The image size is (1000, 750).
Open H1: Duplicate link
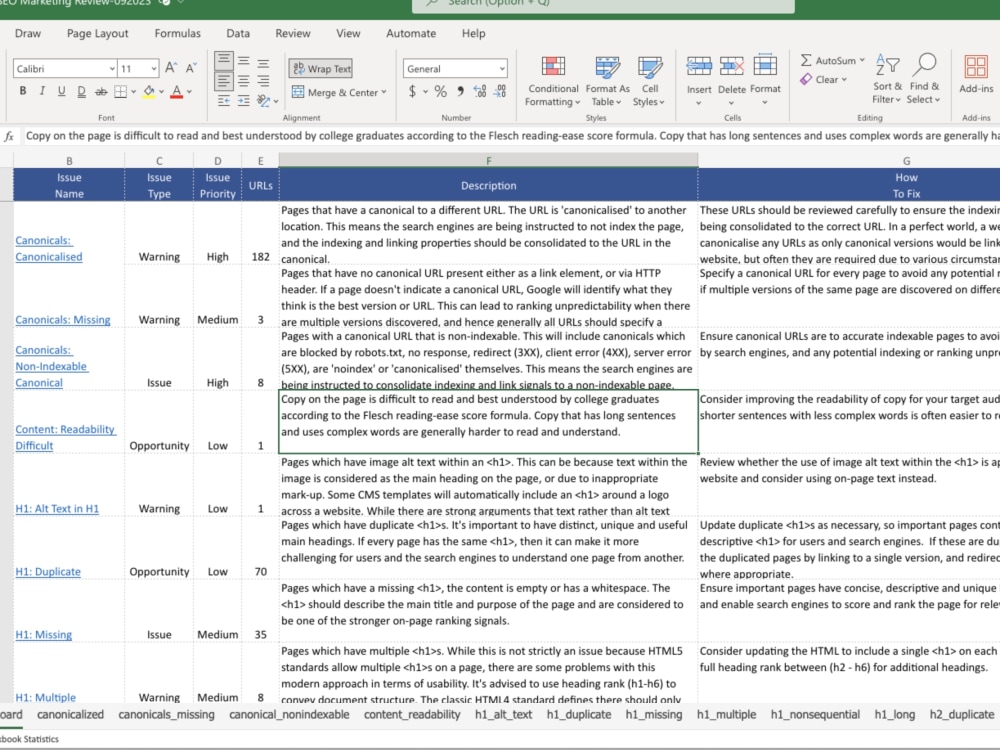coord(48,571)
